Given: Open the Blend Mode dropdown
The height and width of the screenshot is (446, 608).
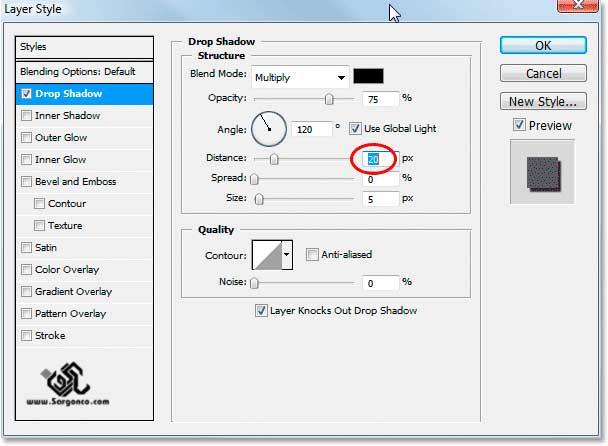Looking at the screenshot, I should coord(300,77).
